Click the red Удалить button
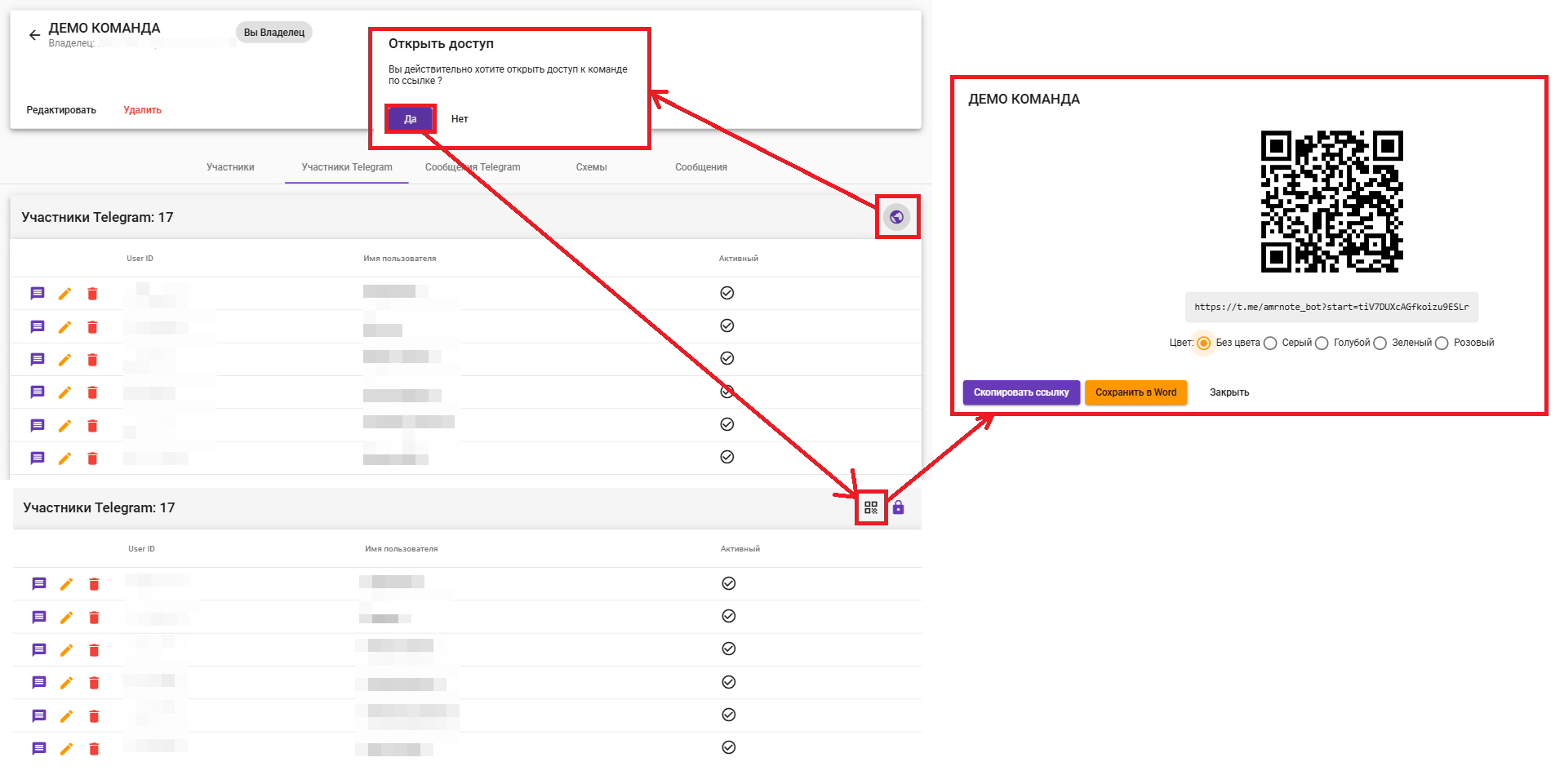1564x784 pixels. click(x=143, y=110)
